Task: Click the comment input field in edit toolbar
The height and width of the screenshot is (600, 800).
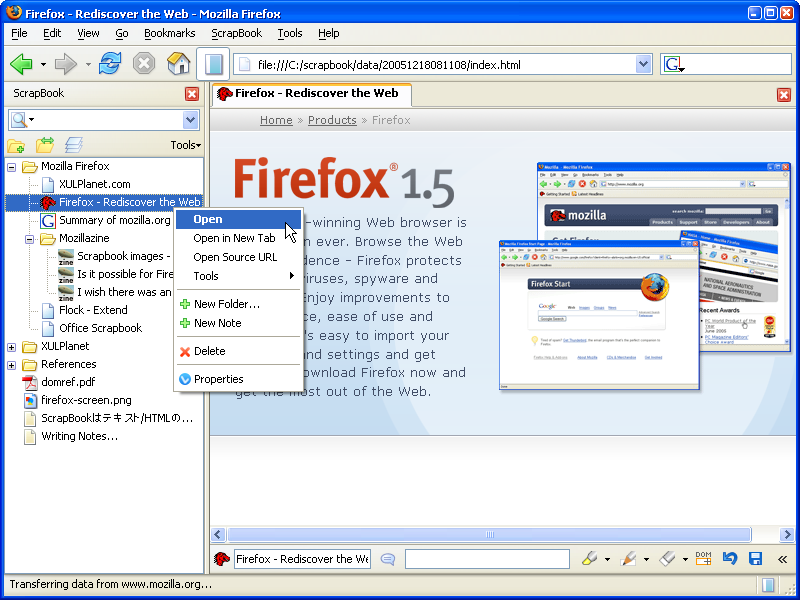Action: (487, 559)
